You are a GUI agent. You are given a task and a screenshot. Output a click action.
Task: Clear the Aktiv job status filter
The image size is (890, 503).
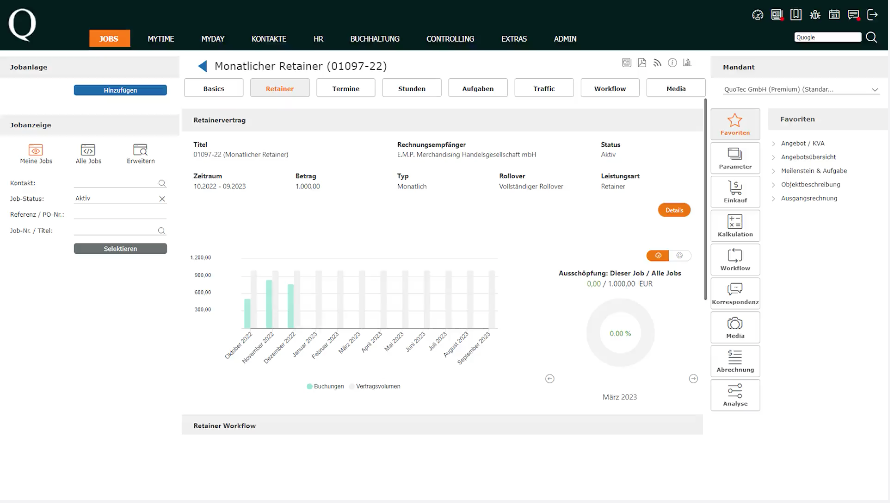pos(162,199)
